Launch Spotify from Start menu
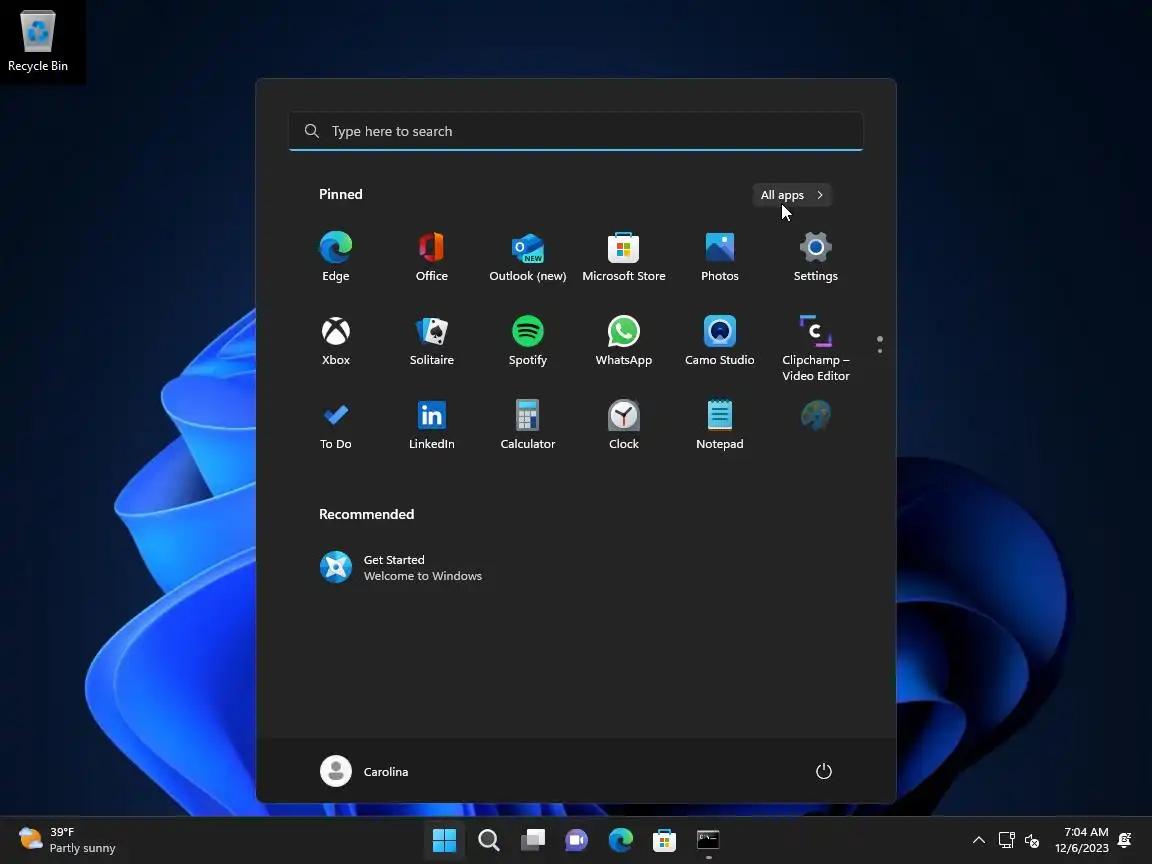Viewport: 1152px width, 864px height. click(x=528, y=340)
